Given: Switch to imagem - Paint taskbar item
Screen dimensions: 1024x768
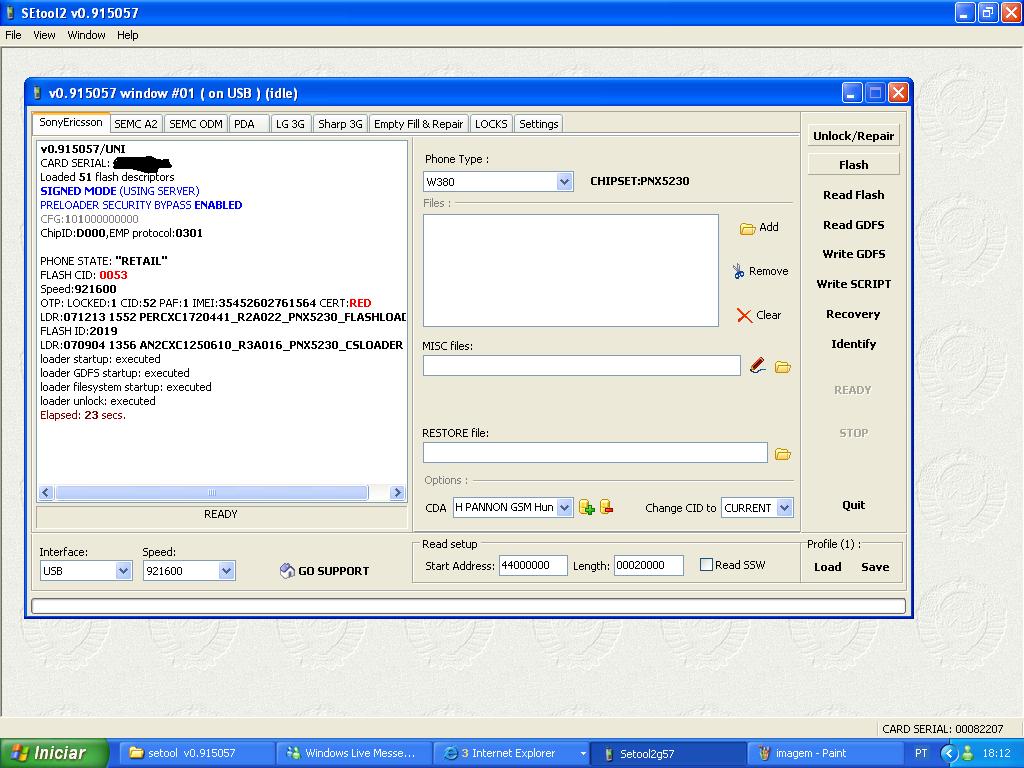Looking at the screenshot, I should pos(824,753).
